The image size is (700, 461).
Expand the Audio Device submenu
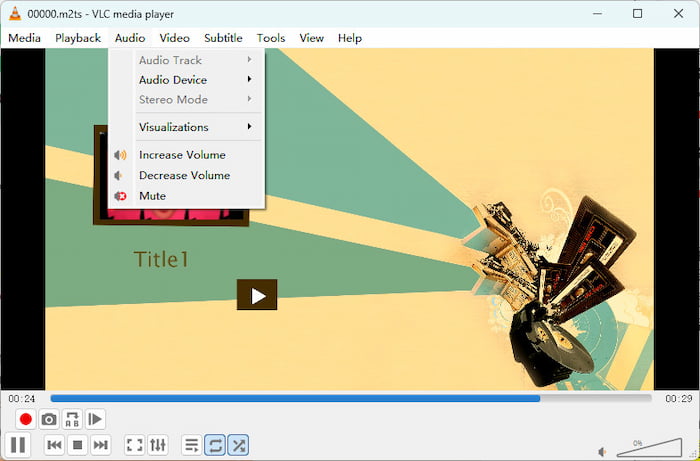pos(186,80)
